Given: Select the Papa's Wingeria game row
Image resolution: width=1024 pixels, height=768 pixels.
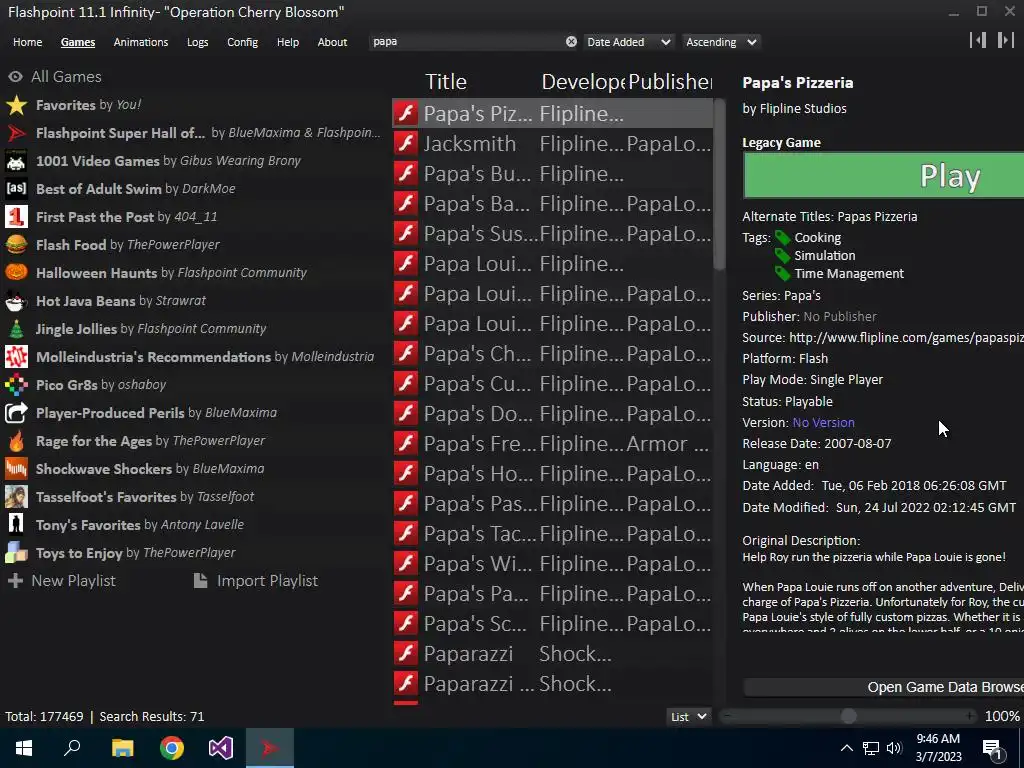Looking at the screenshot, I should point(552,564).
